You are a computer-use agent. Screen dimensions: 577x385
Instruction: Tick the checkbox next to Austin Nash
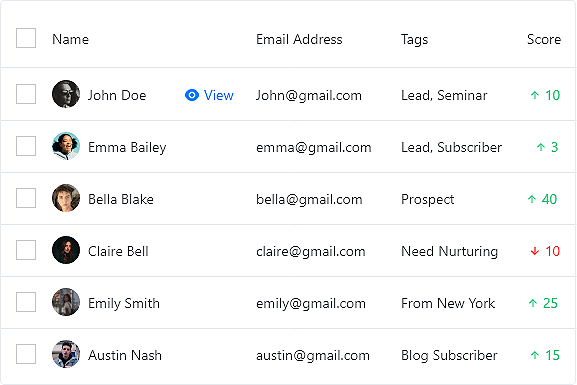click(x=26, y=354)
